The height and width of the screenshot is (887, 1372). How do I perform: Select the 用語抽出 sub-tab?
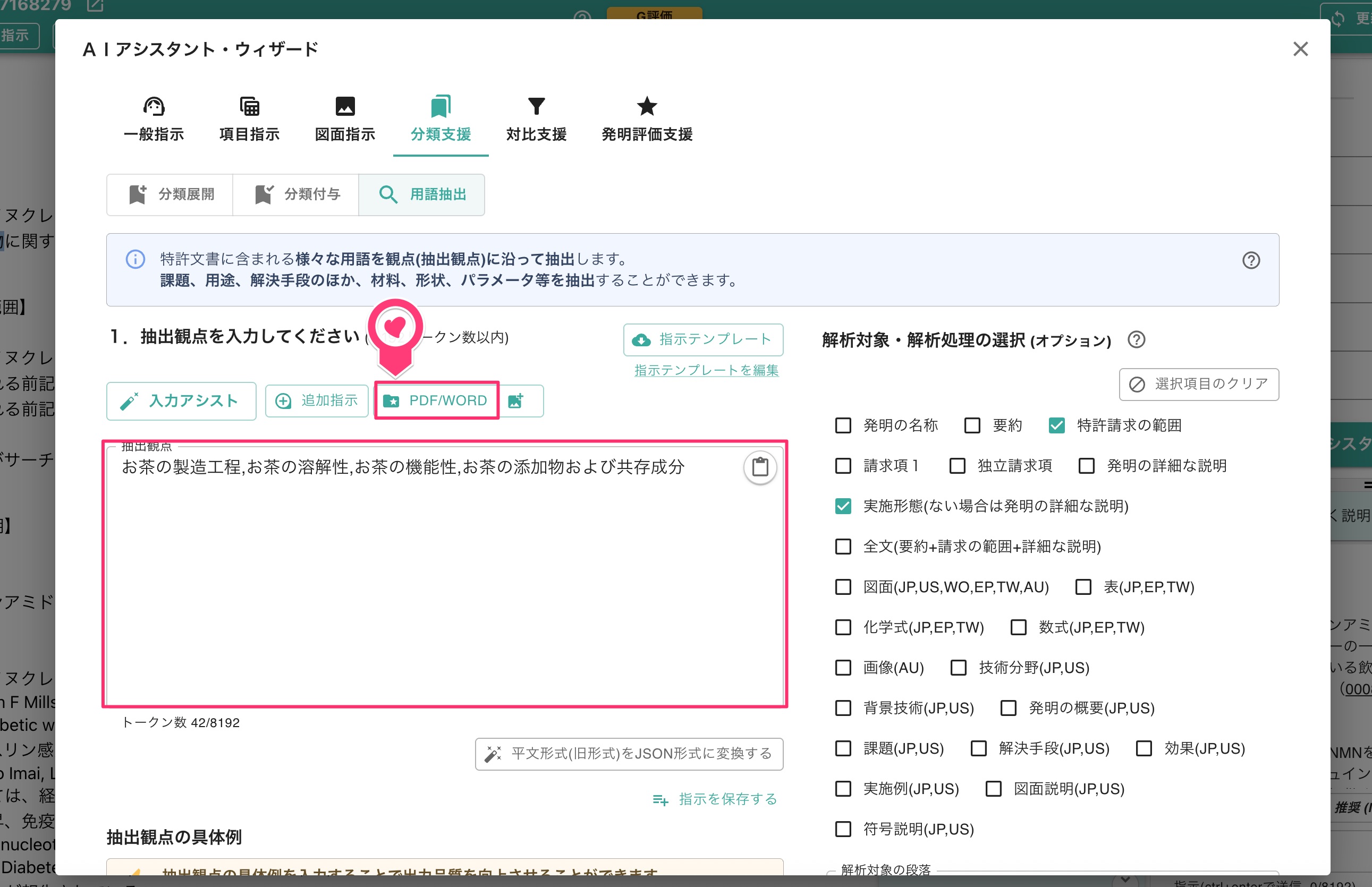pos(422,195)
